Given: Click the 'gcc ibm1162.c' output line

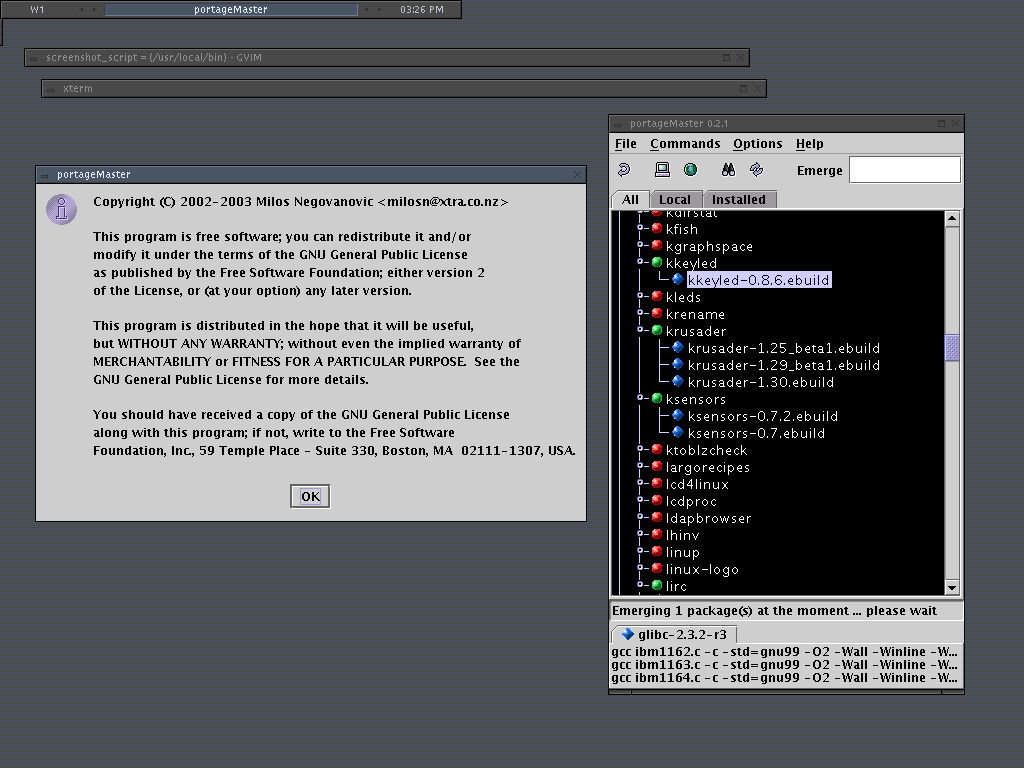Looking at the screenshot, I should pos(784,652).
